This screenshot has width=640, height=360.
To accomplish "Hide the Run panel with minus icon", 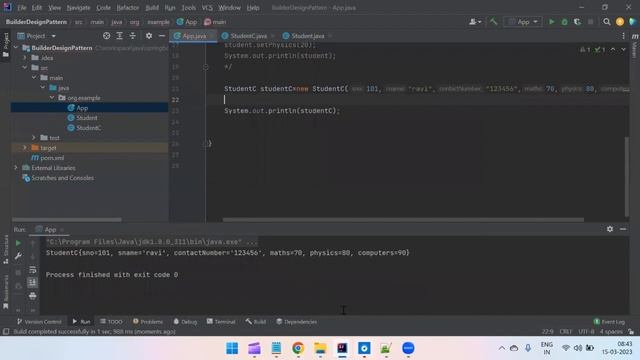I will click(x=623, y=229).
